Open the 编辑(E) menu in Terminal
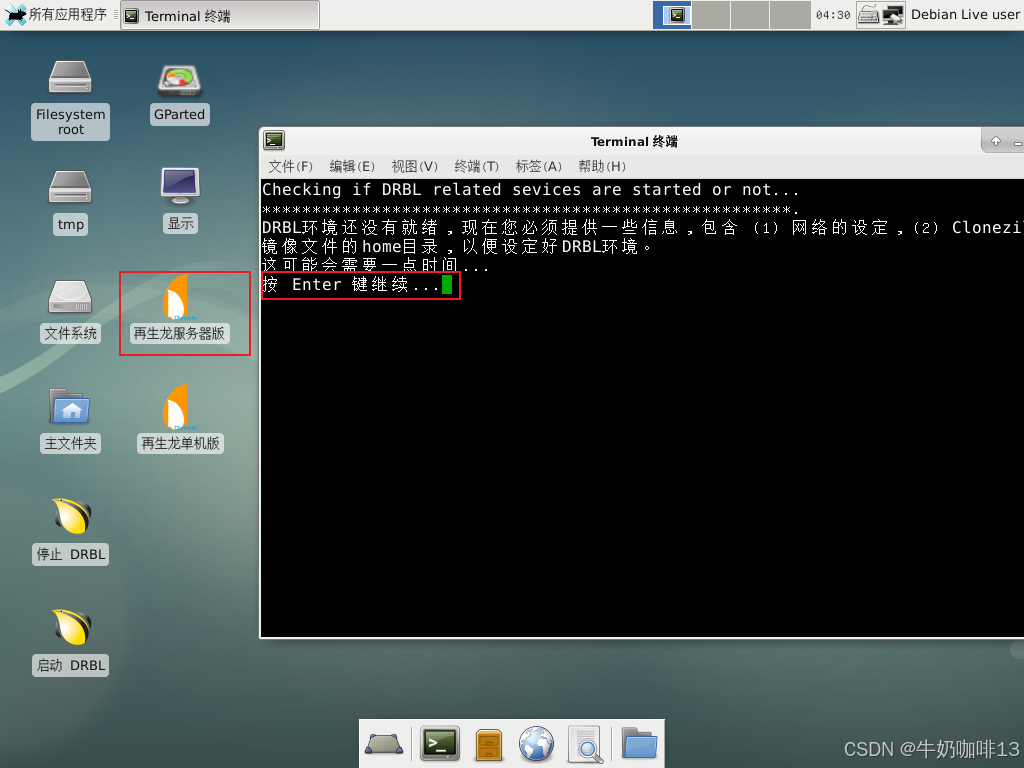 click(352, 167)
